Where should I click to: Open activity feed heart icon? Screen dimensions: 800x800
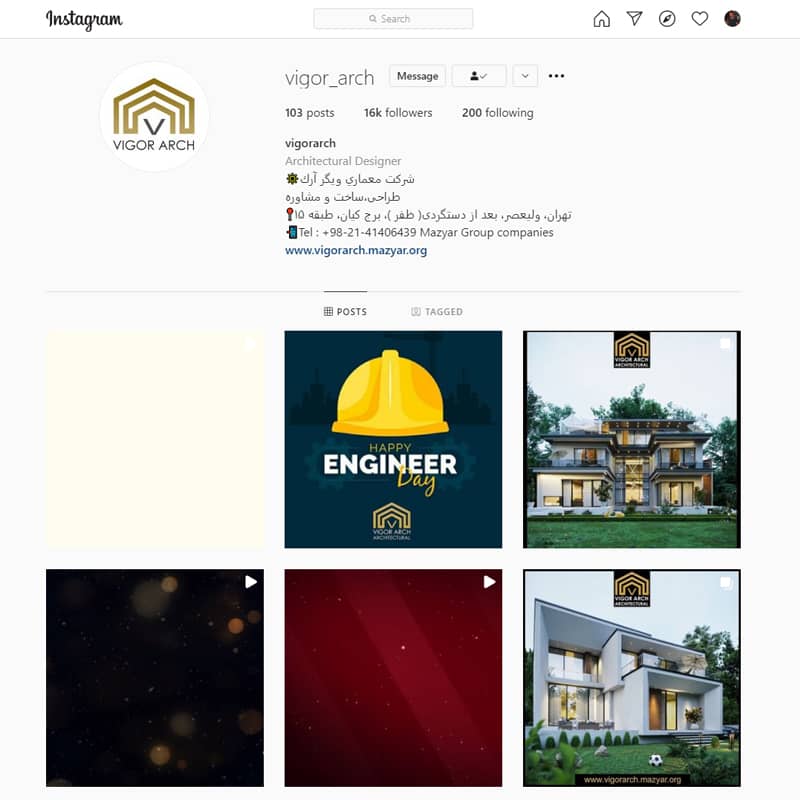tap(699, 19)
